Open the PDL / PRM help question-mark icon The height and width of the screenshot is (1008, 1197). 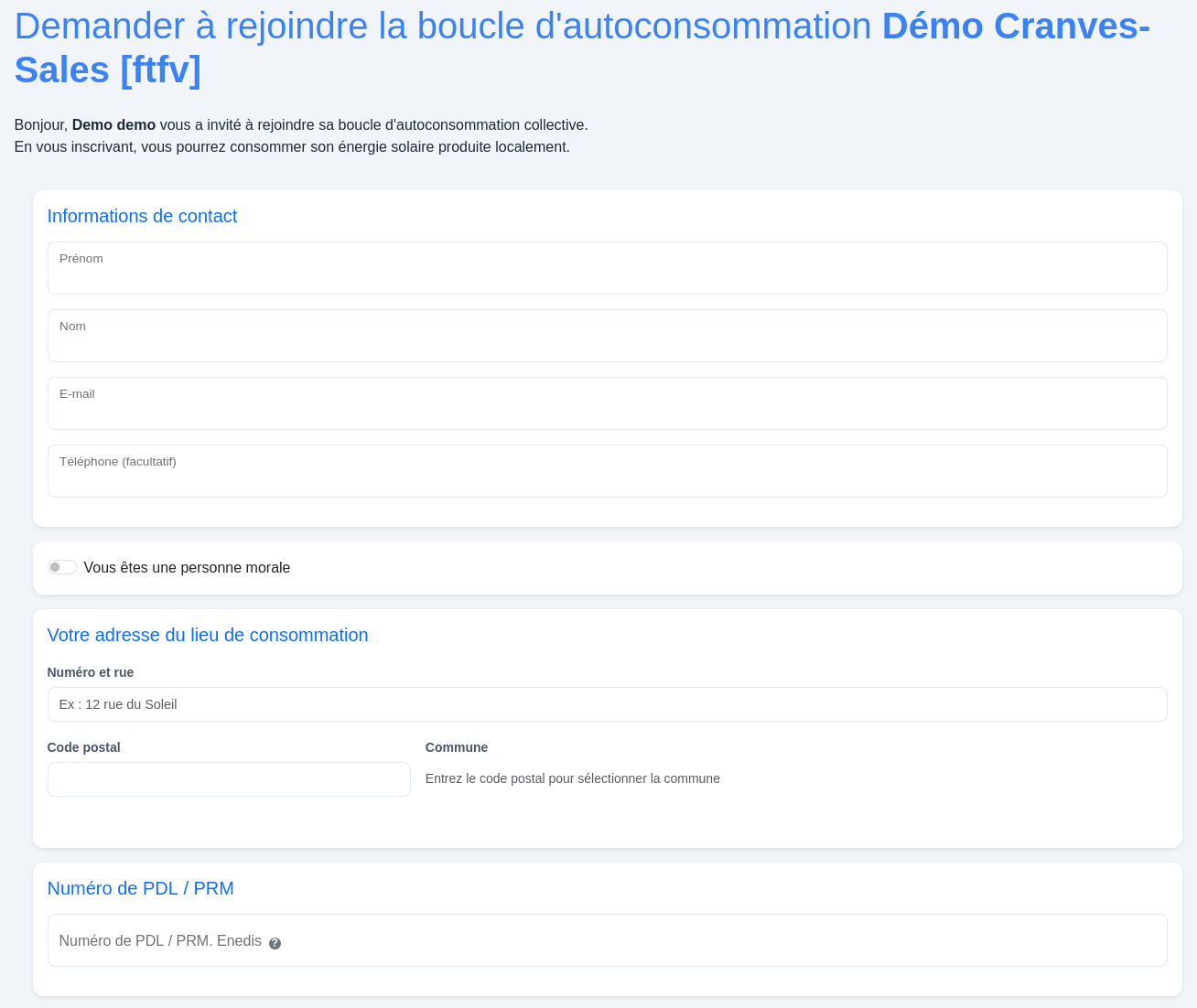(x=275, y=943)
